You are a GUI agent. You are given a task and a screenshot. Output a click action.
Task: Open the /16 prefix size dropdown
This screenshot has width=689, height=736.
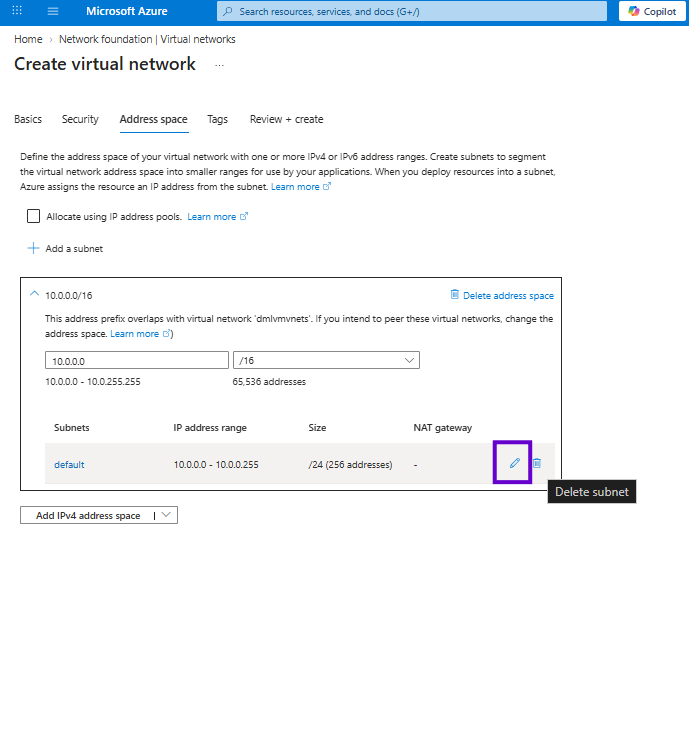tap(326, 360)
